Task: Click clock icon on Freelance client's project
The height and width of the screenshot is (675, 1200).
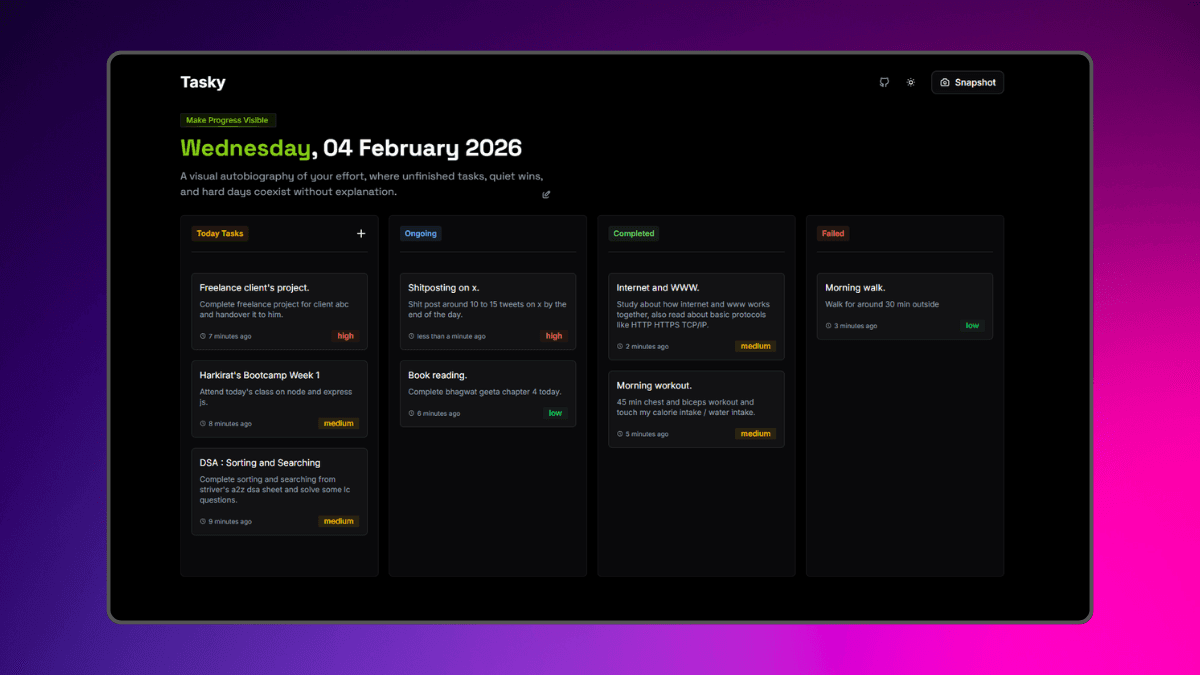Action: click(203, 336)
